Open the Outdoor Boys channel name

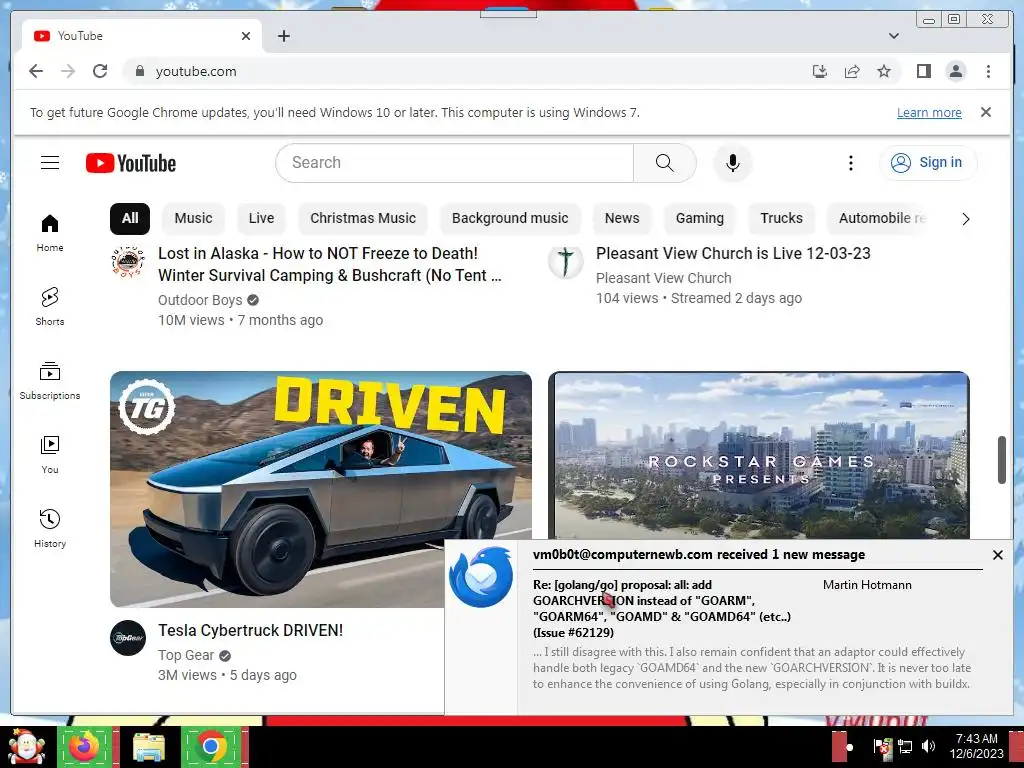coord(200,300)
